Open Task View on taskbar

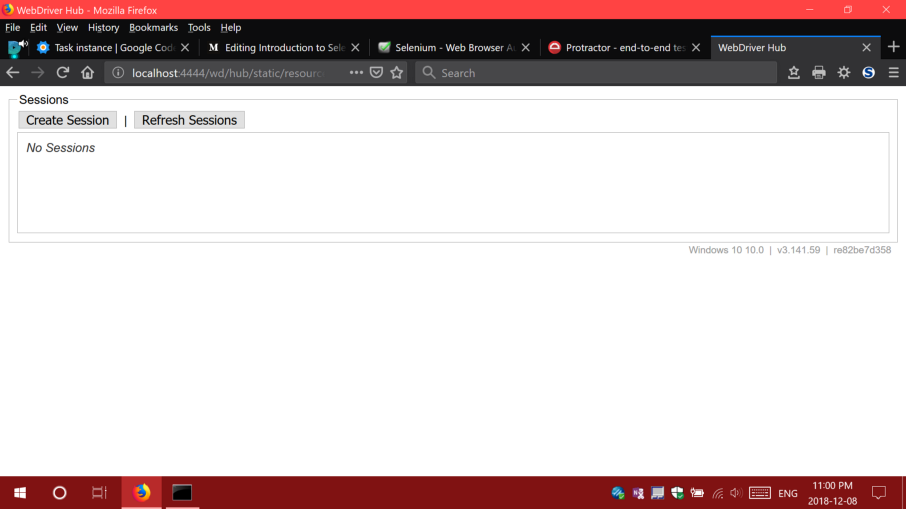[99, 493]
